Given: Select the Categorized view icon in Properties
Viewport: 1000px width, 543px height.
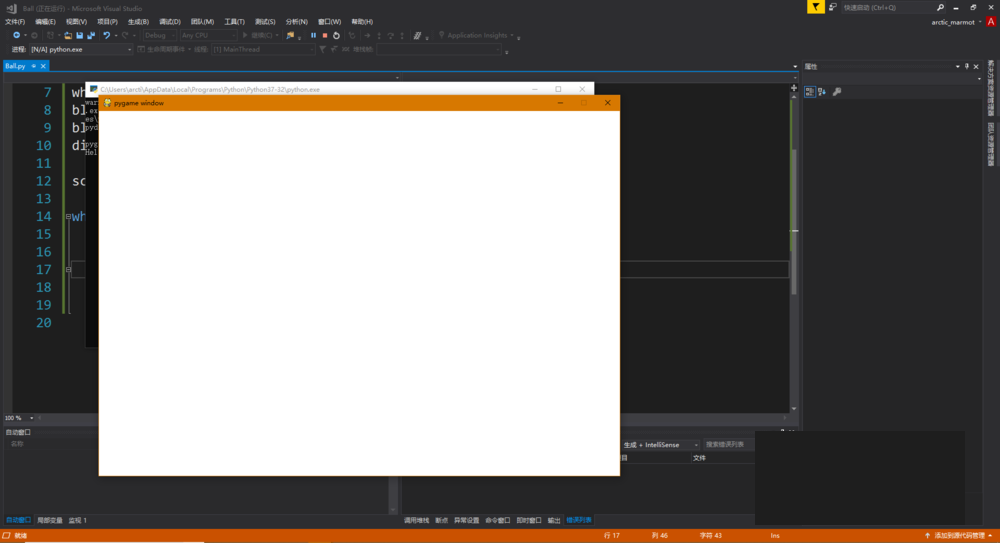Looking at the screenshot, I should click(809, 92).
